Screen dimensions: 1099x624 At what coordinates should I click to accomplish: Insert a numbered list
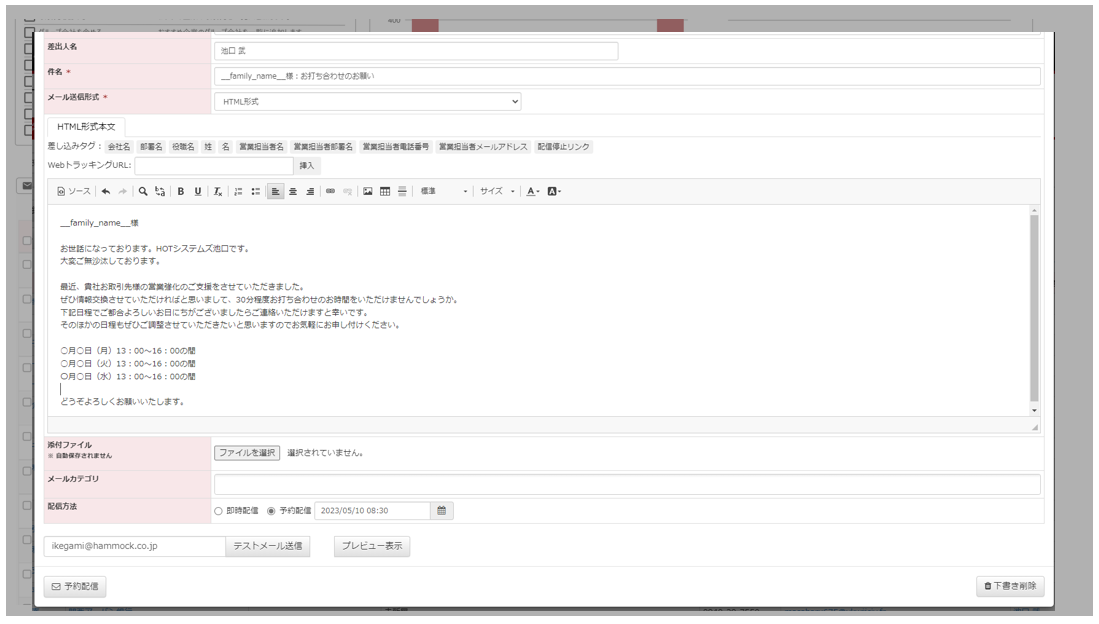coord(238,191)
